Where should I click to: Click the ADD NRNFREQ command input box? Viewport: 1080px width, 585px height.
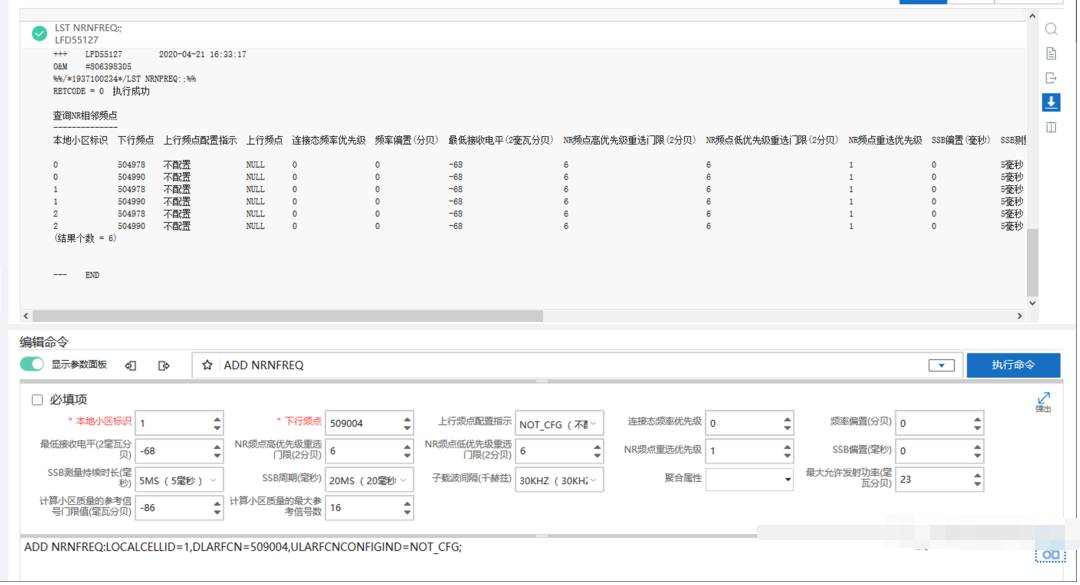(x=570, y=366)
